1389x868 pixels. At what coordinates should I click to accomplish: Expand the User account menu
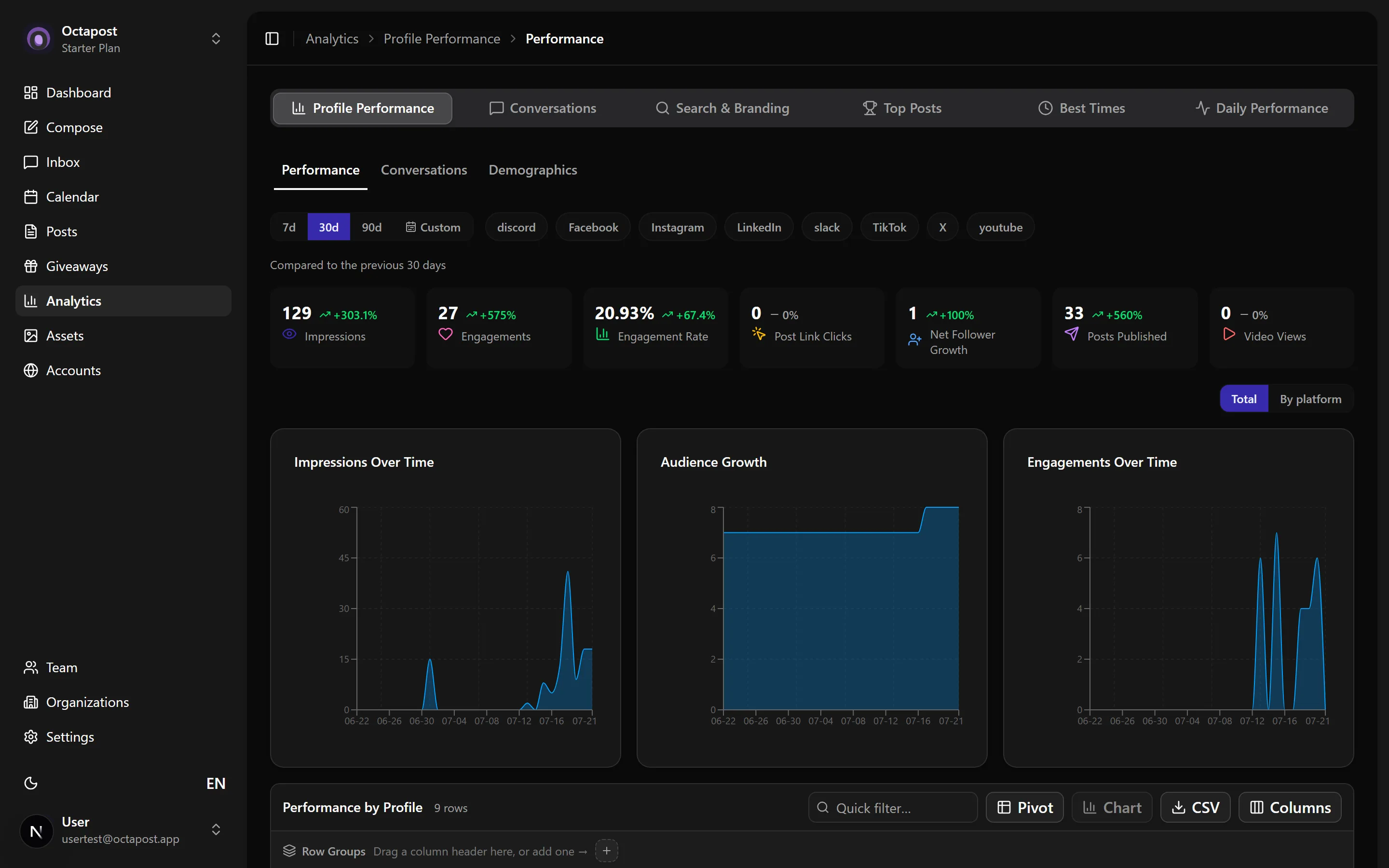pyautogui.click(x=216, y=829)
